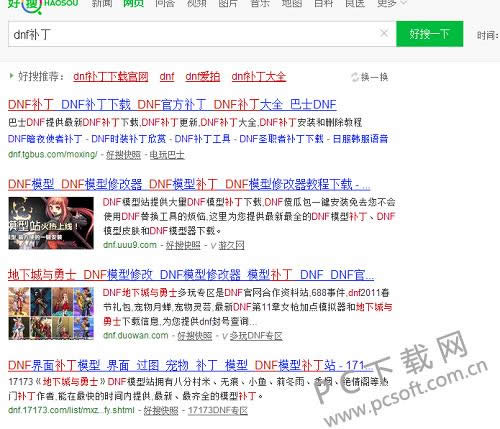Click the green 好搜一下 search button
This screenshot has height=429, width=500.
429,34
